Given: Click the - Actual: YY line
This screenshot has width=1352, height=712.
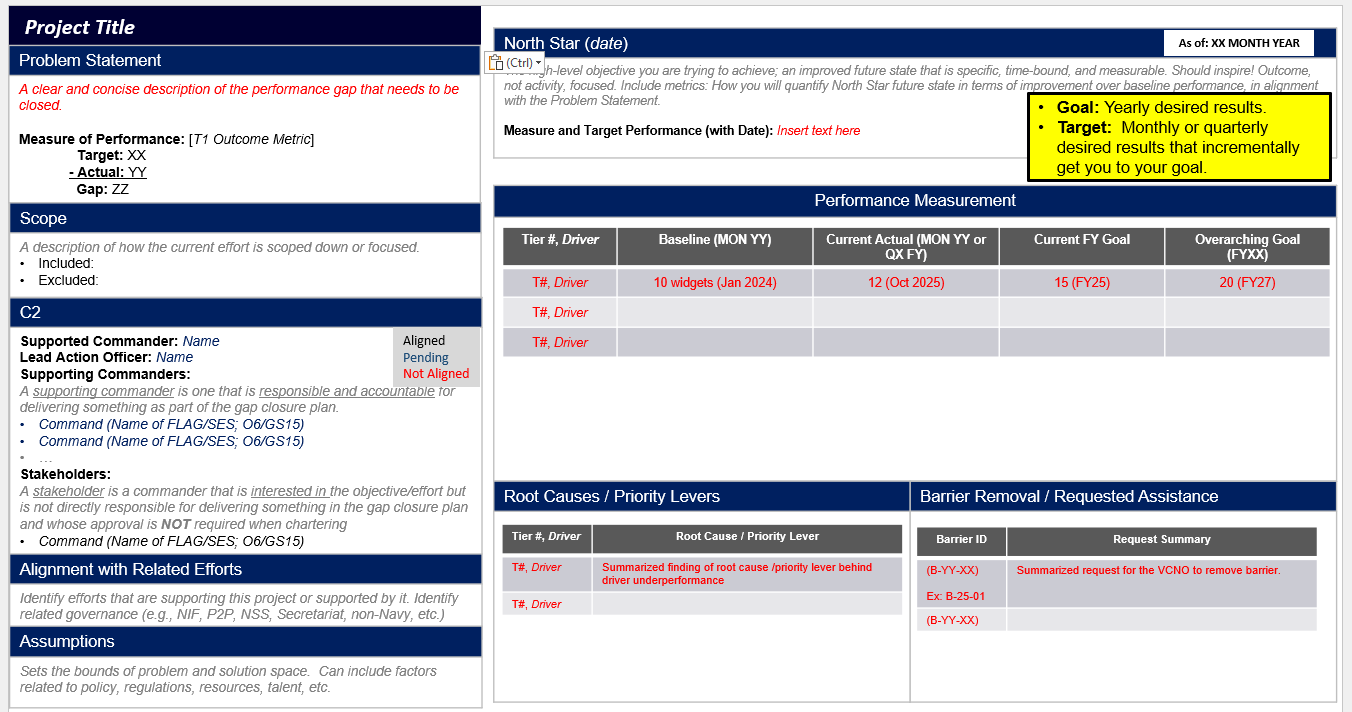Looking at the screenshot, I should 108,173.
